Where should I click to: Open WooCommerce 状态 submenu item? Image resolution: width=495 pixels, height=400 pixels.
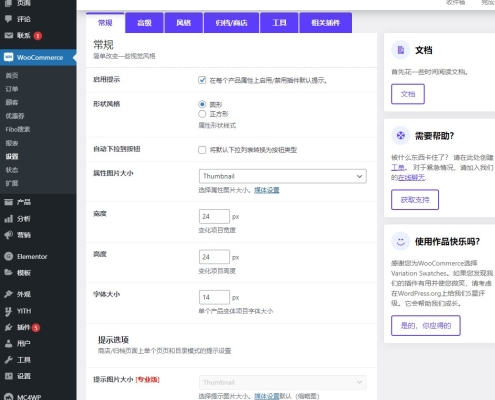[x=12, y=170]
